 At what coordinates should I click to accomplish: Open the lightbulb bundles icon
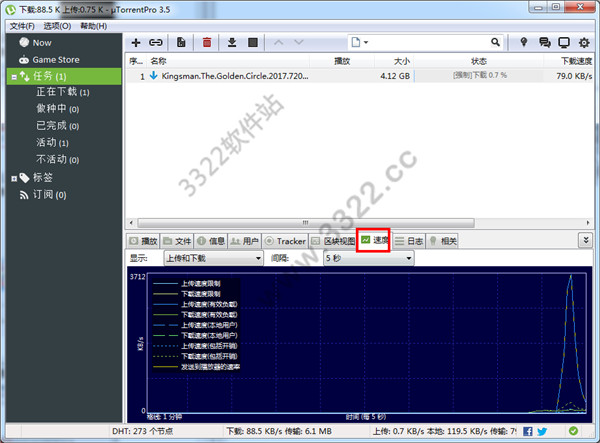tap(524, 42)
